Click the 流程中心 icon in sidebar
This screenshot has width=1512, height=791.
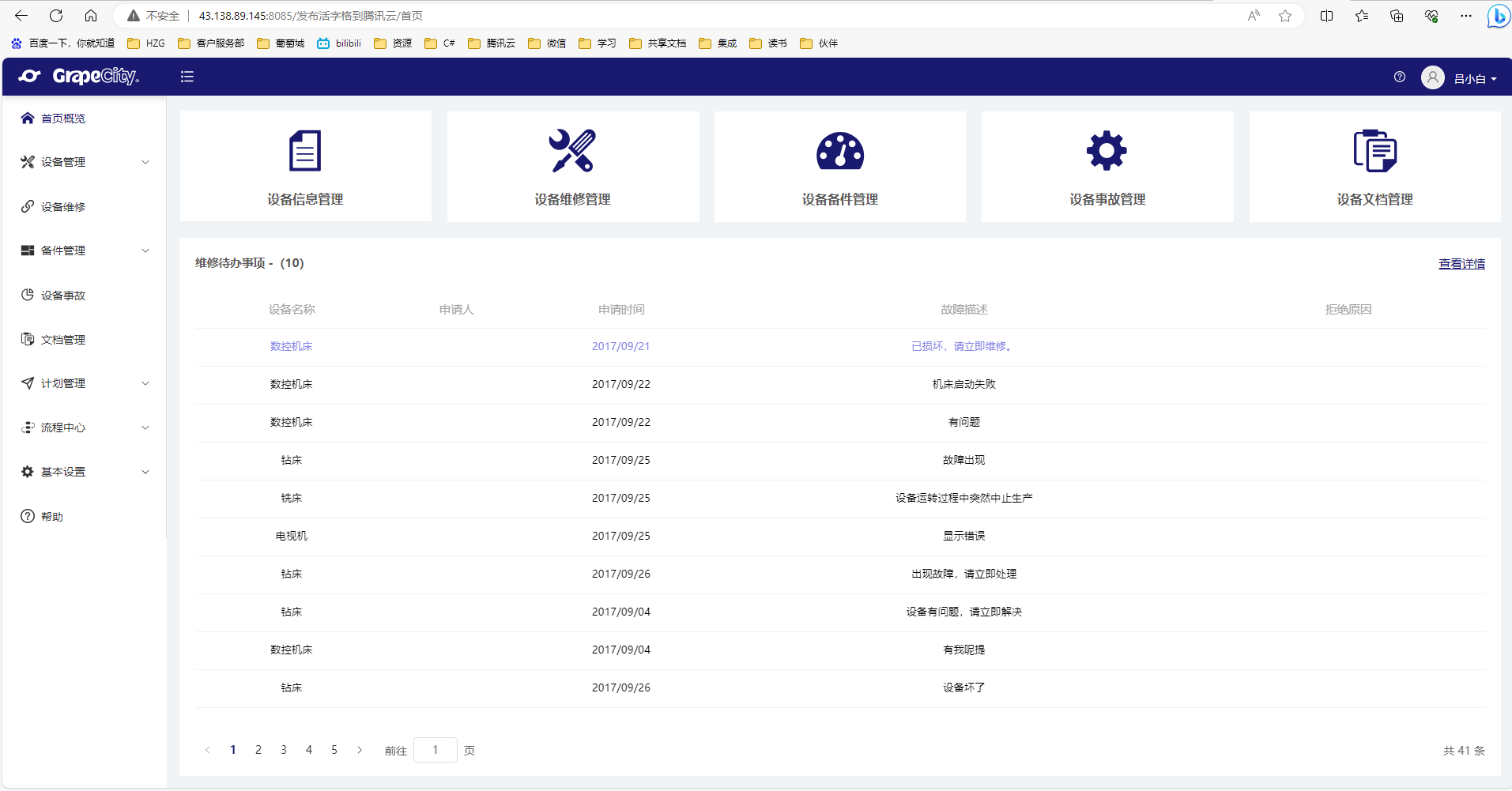(28, 428)
